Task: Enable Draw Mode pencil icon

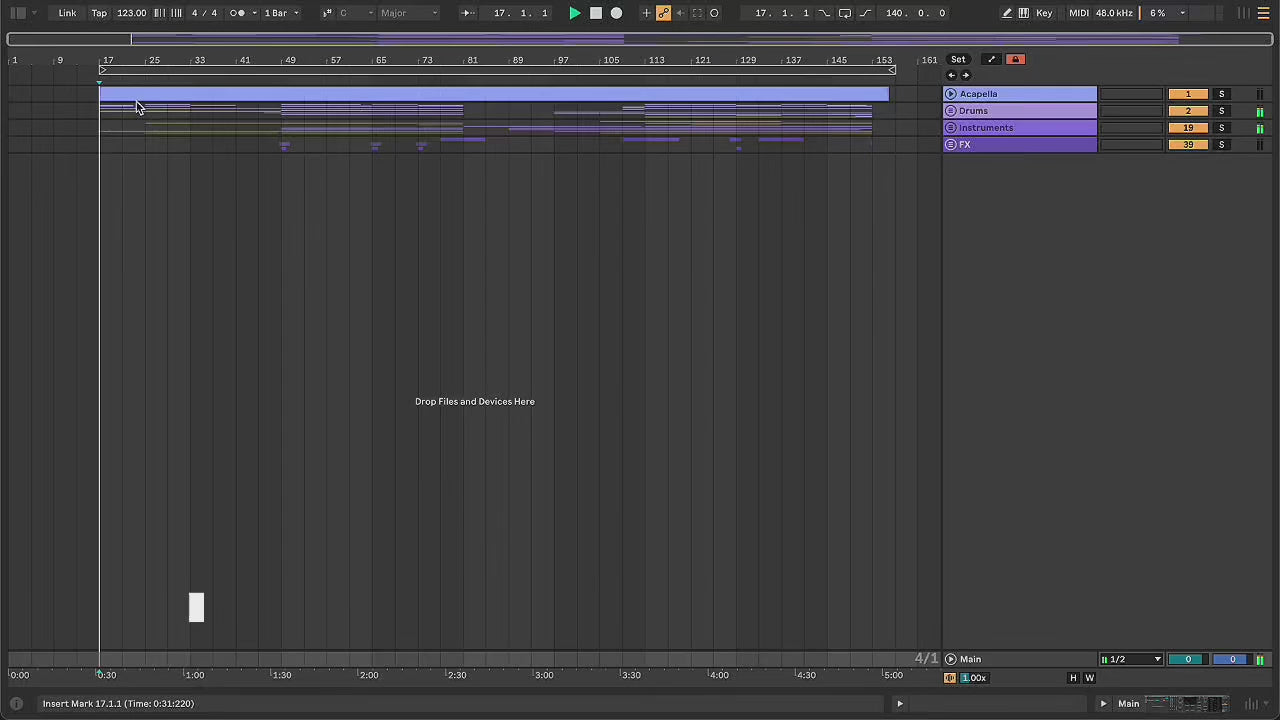Action: [1006, 13]
